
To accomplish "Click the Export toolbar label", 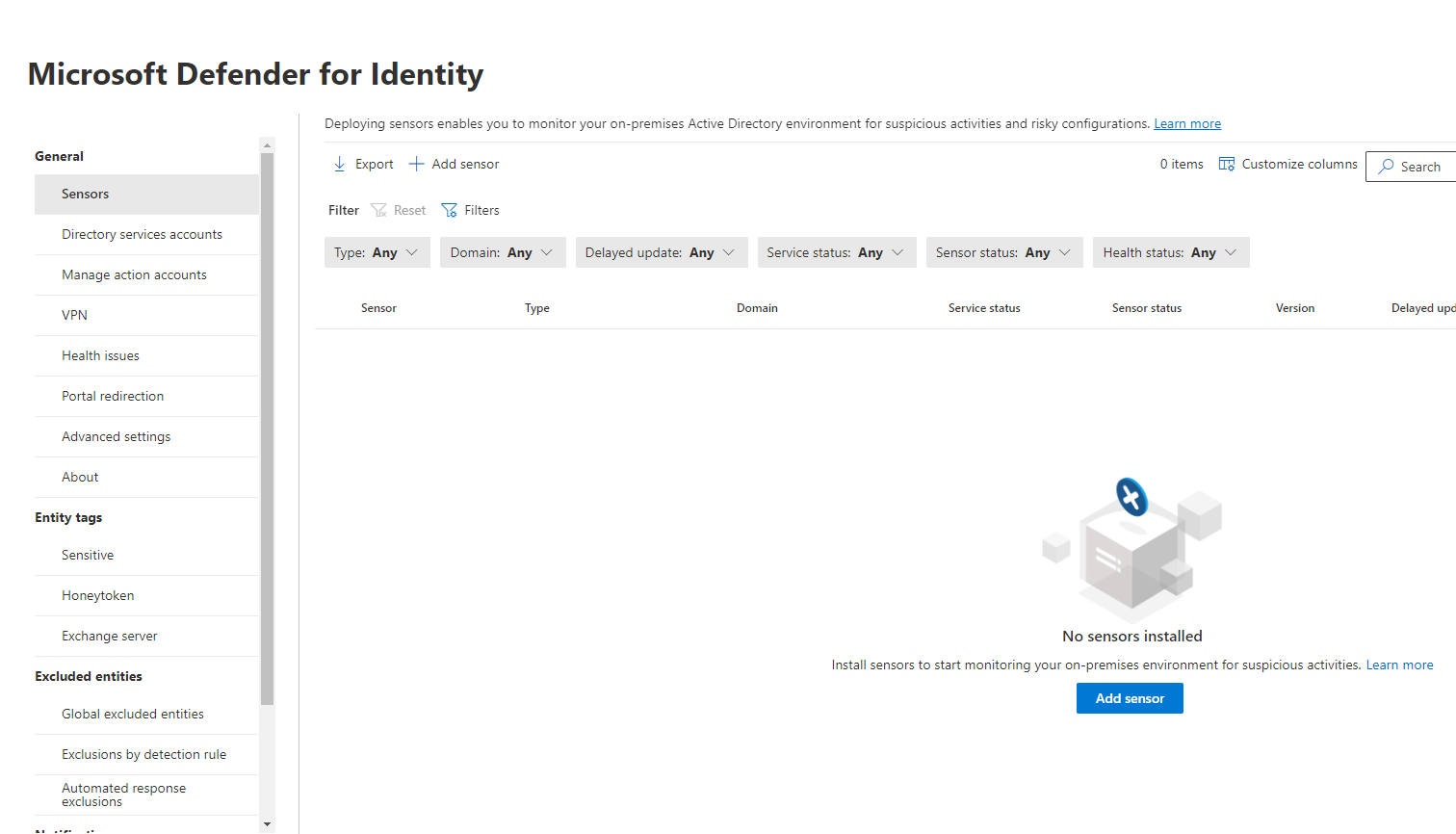I will 374,165.
